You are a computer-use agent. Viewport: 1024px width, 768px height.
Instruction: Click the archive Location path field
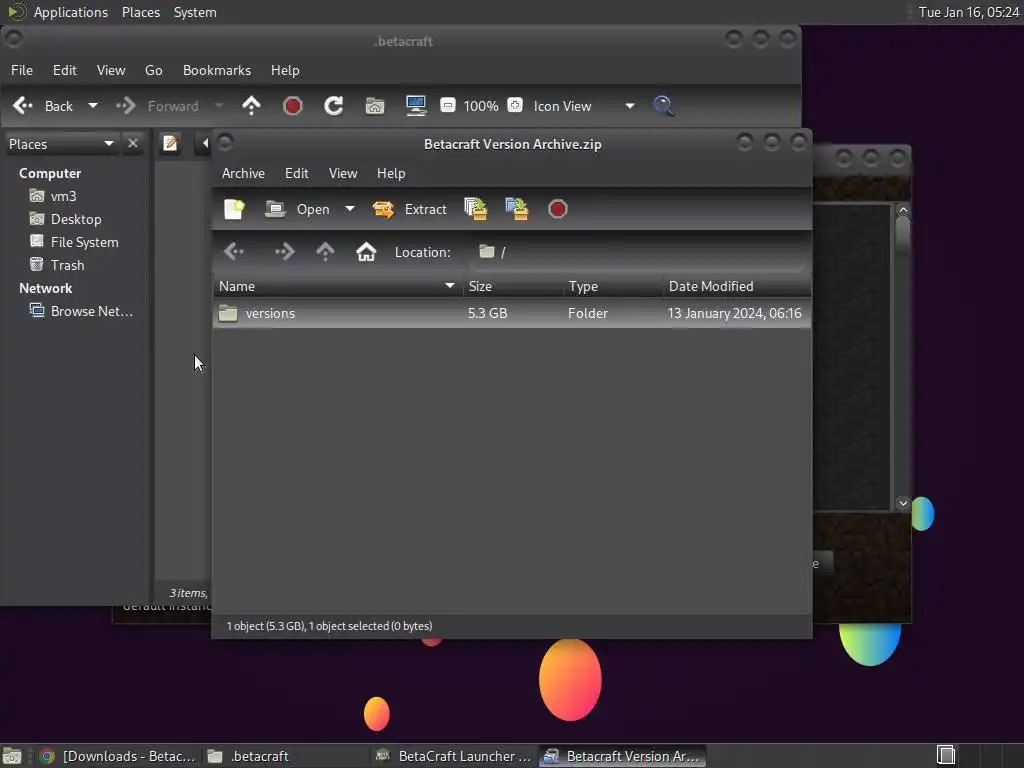637,252
